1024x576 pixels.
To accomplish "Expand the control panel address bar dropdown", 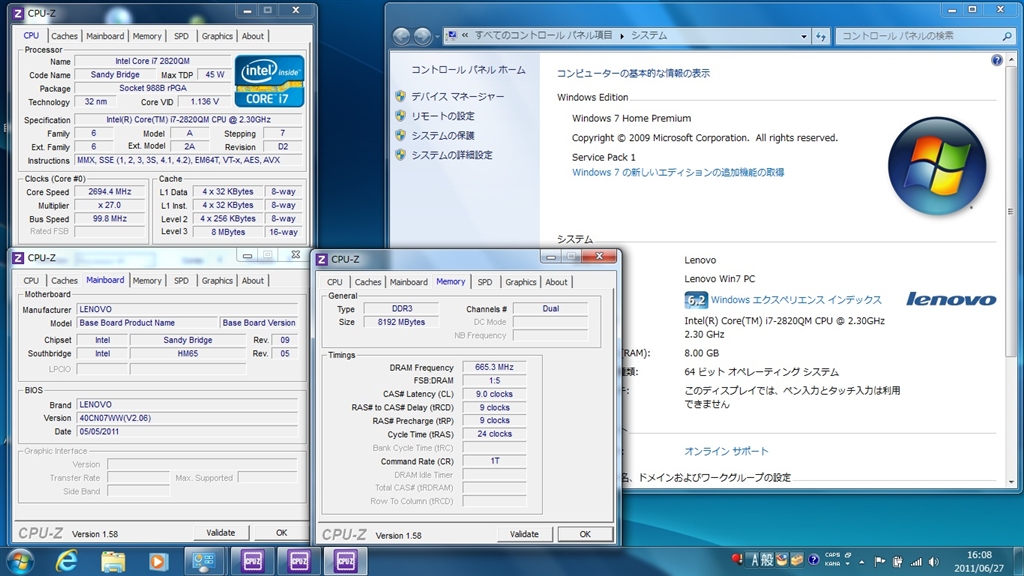I will coord(804,37).
